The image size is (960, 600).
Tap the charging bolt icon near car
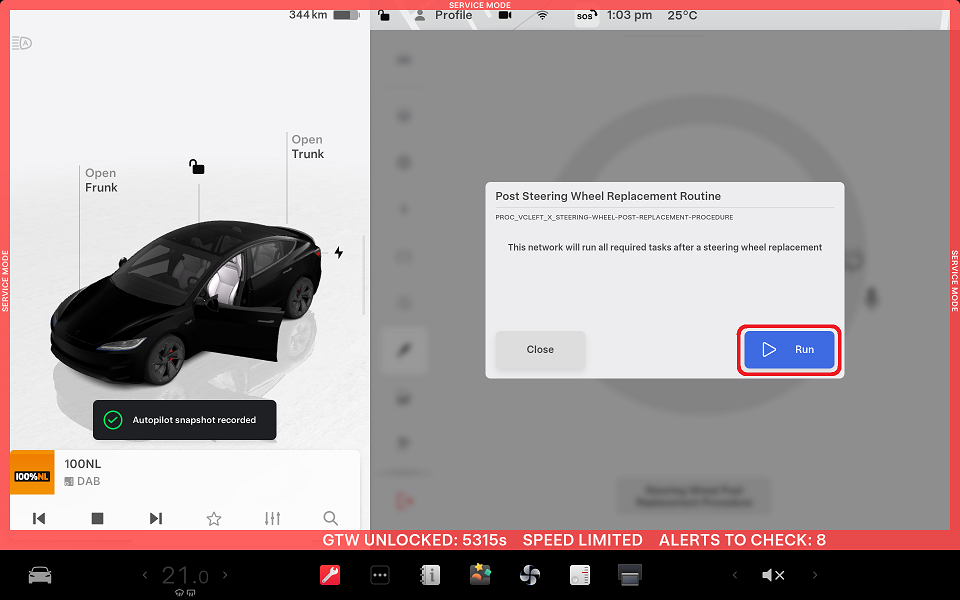point(339,253)
